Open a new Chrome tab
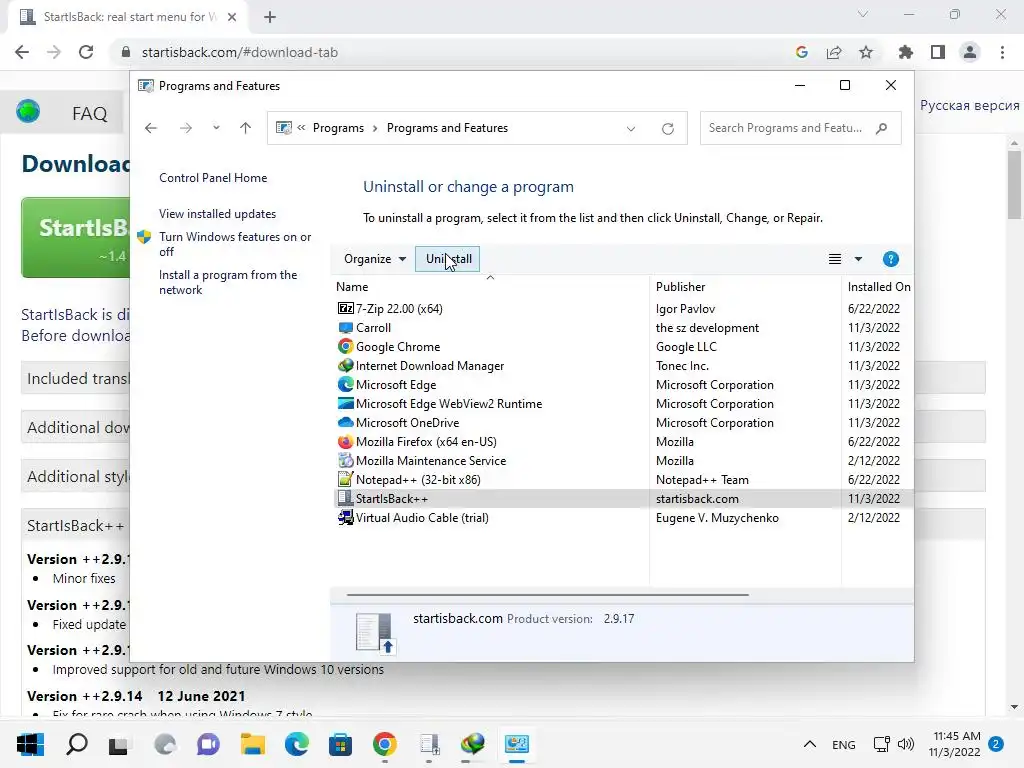This screenshot has width=1024, height=768. pyautogui.click(x=270, y=18)
